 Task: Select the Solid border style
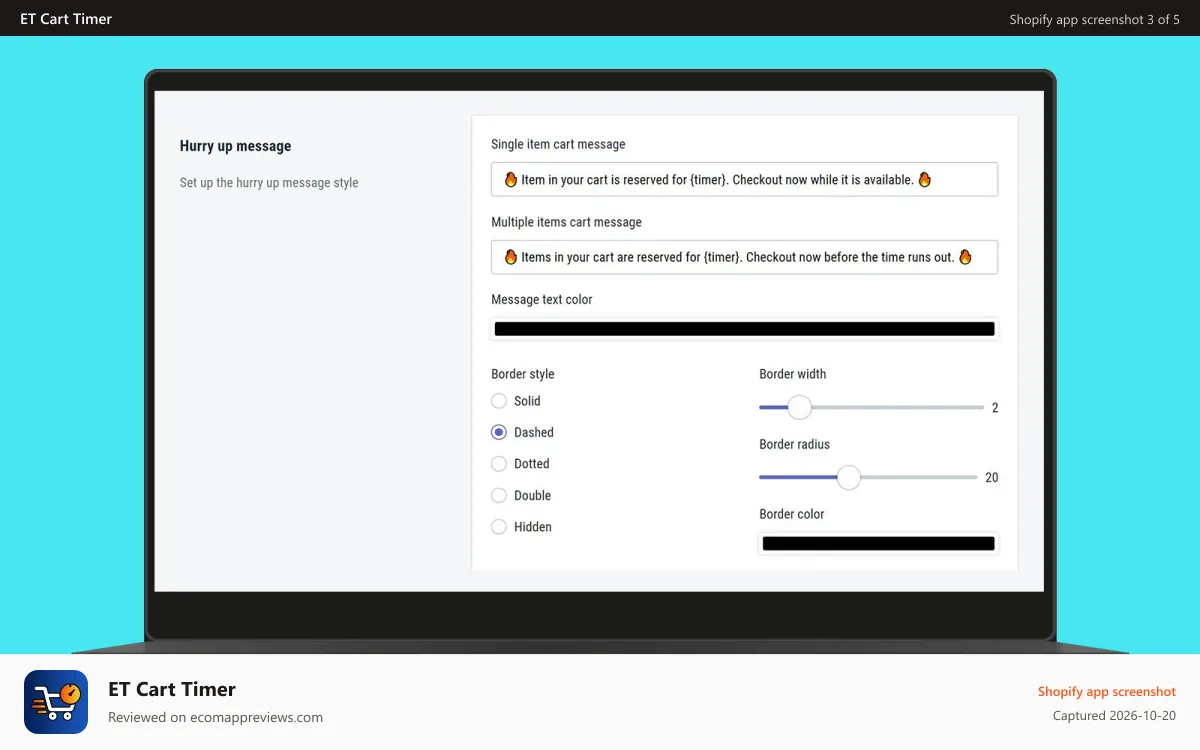[499, 401]
